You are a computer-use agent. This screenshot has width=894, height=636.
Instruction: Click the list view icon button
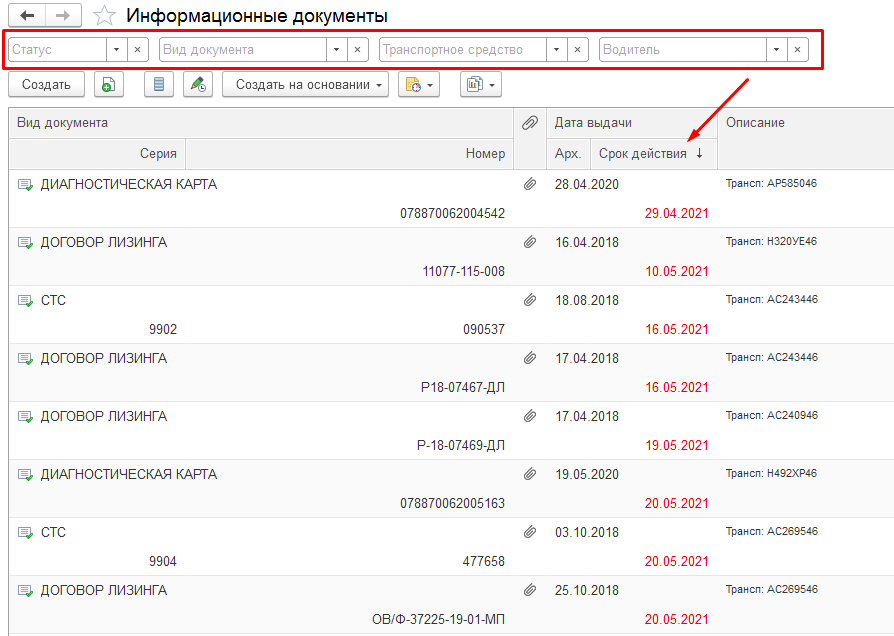(158, 85)
